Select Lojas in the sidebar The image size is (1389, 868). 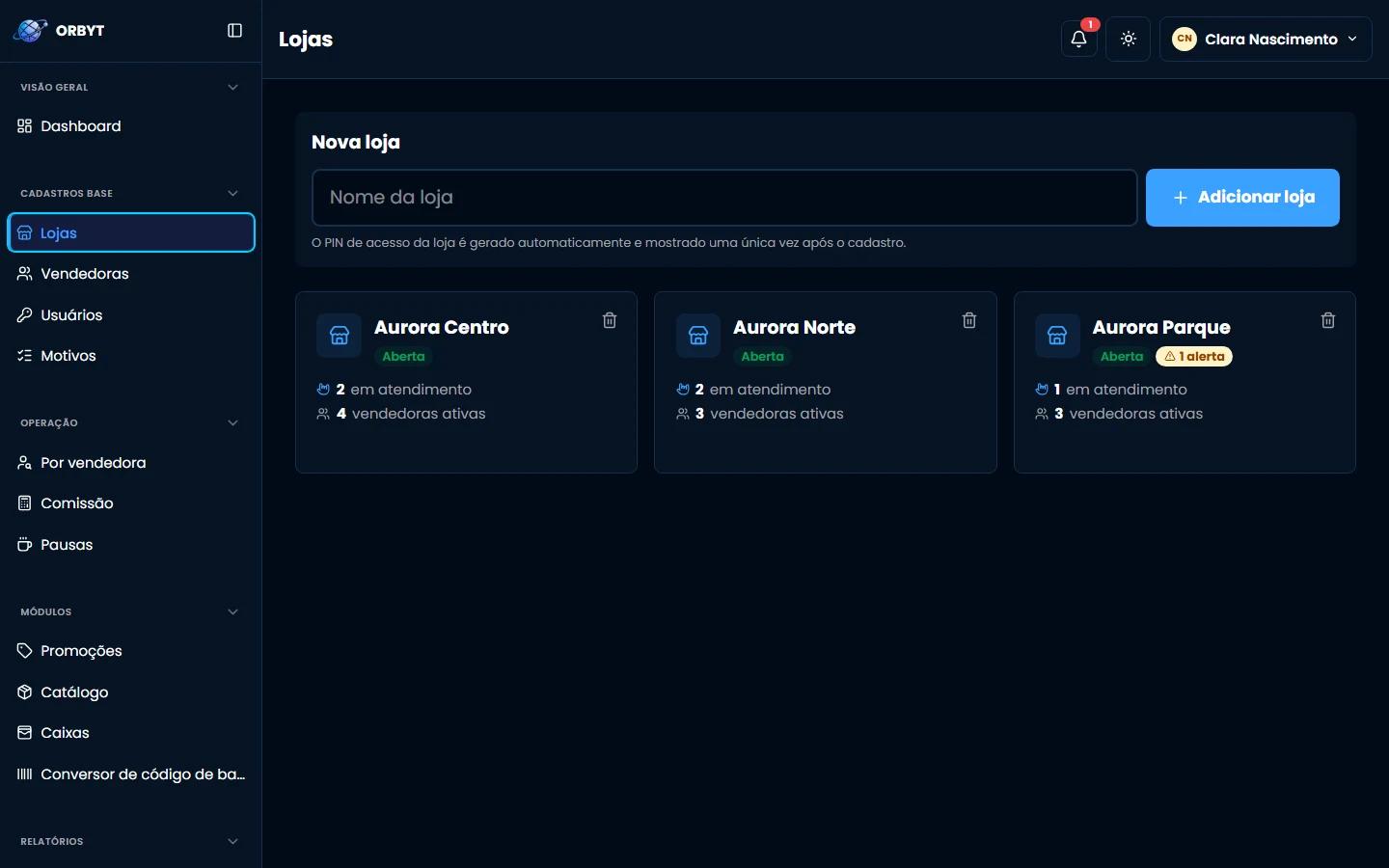[131, 233]
